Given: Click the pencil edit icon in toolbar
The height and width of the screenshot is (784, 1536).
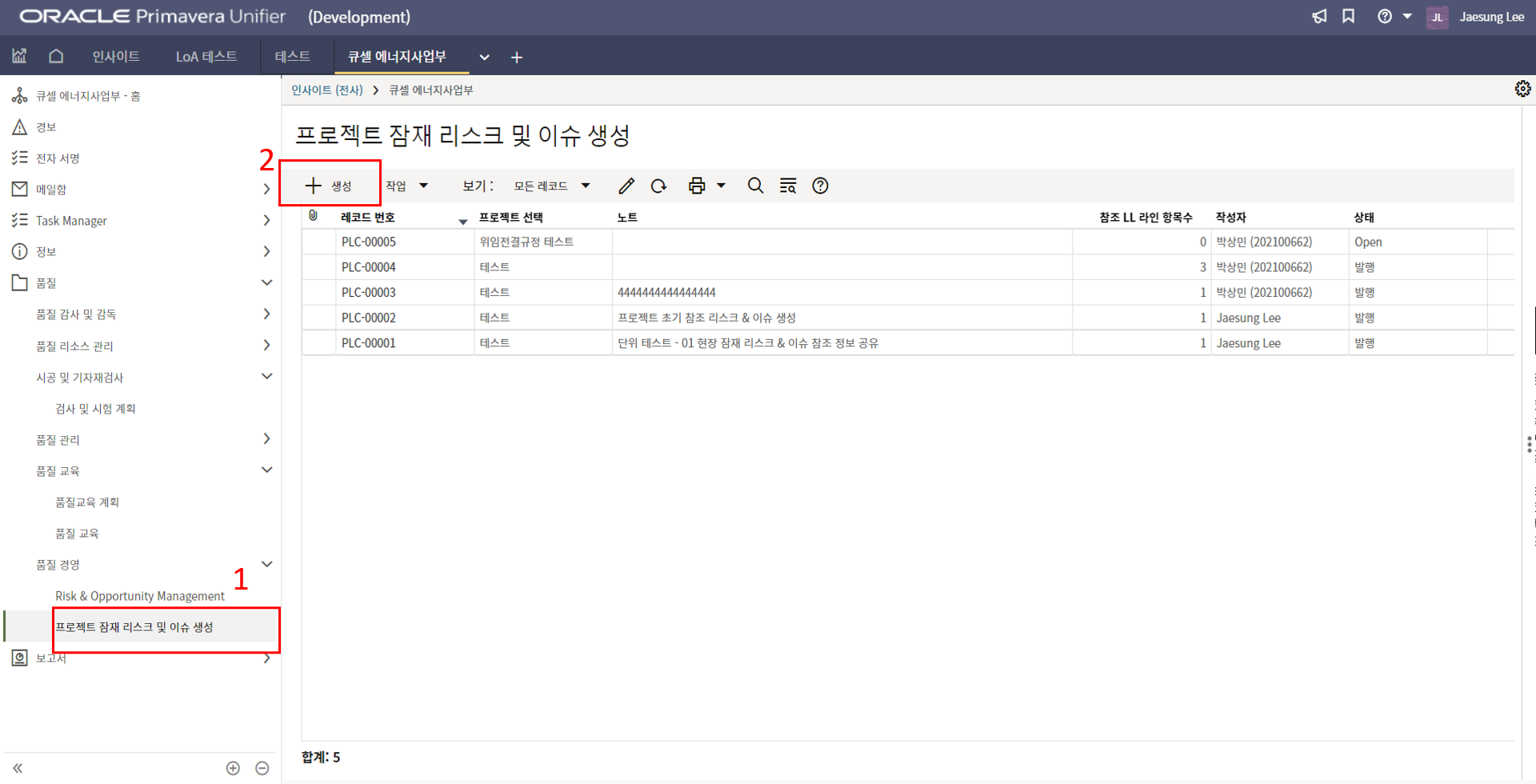Looking at the screenshot, I should click(626, 186).
